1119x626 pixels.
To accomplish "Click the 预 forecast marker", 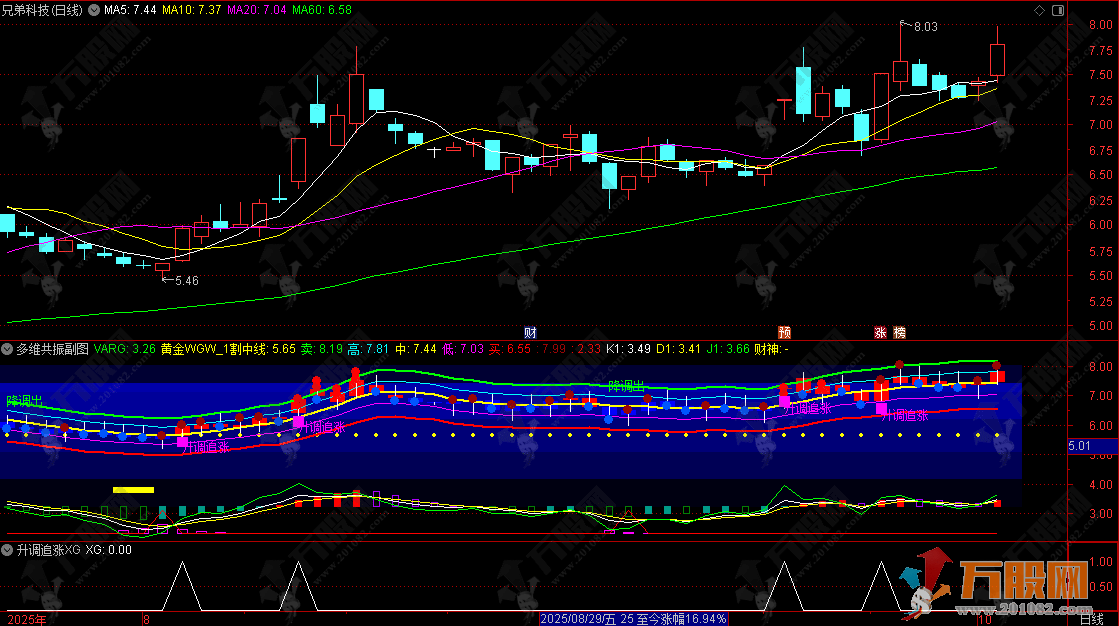I will click(x=785, y=331).
